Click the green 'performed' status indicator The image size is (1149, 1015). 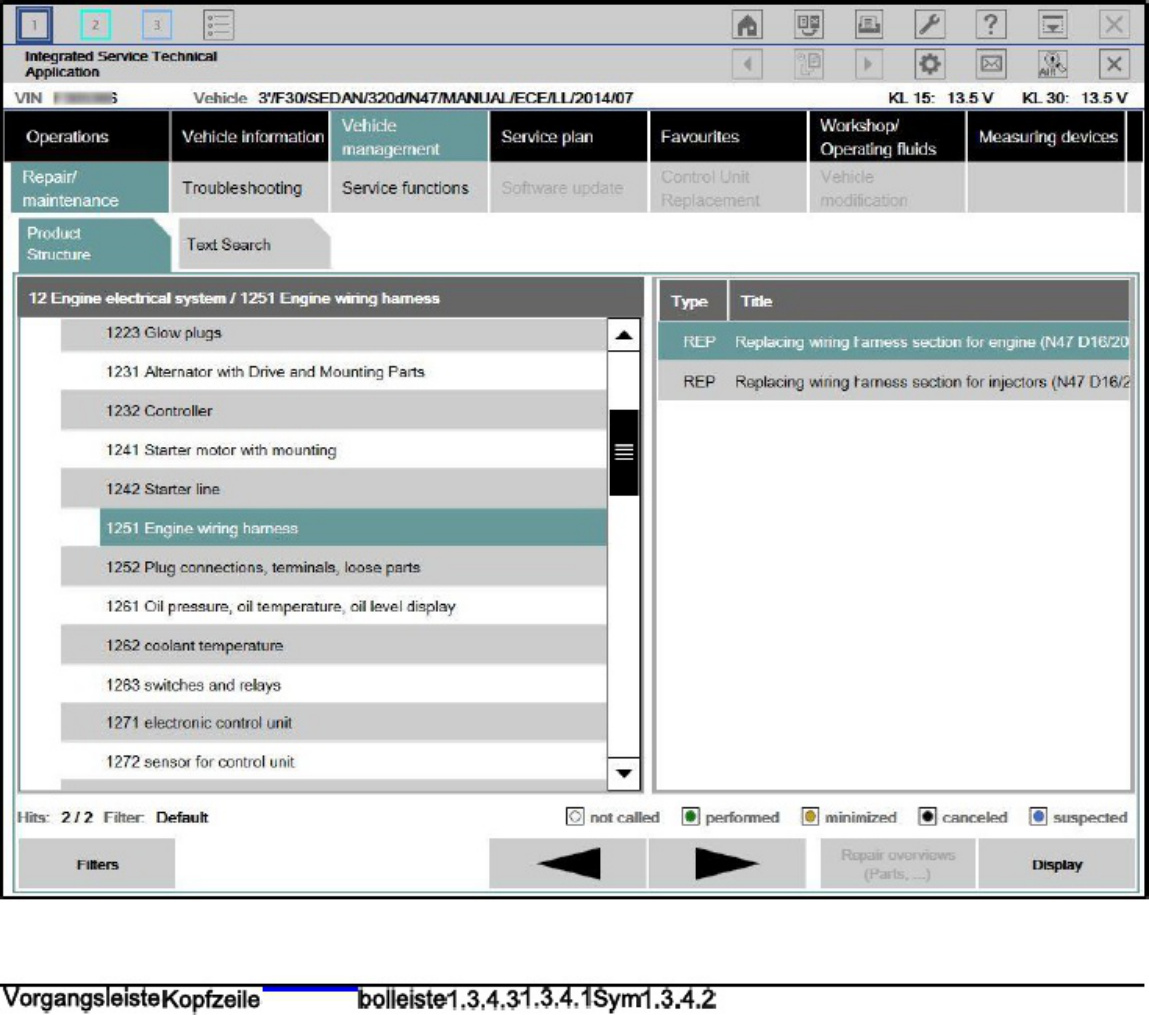point(690,816)
